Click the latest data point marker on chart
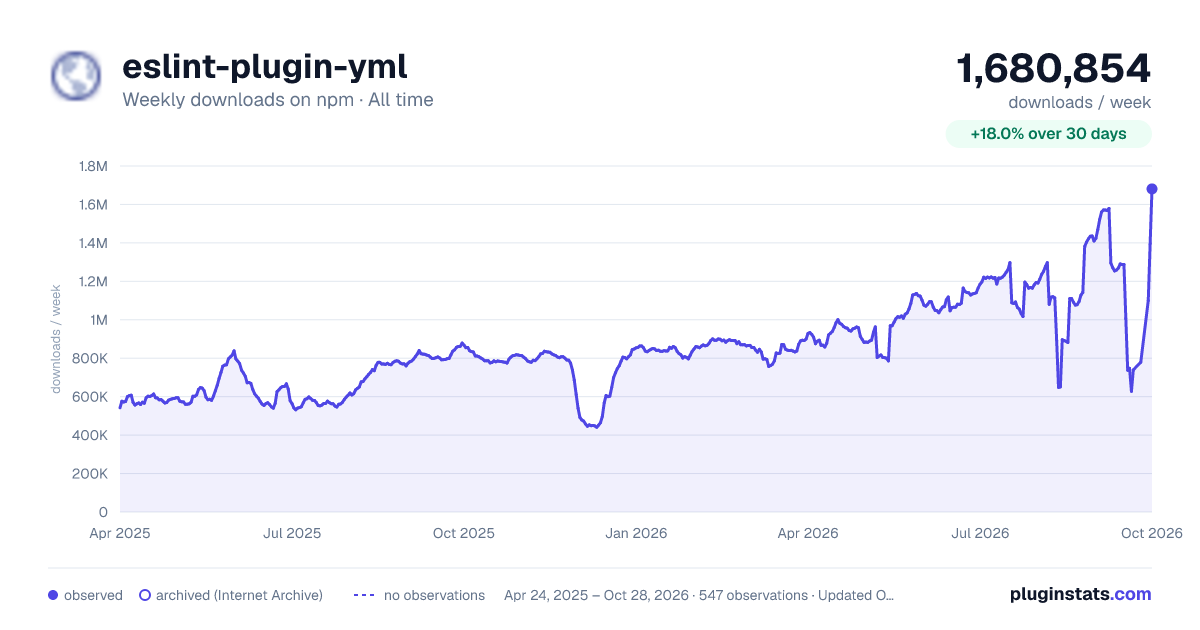Viewport: 1200px width, 630px height. pyautogui.click(x=1152, y=189)
